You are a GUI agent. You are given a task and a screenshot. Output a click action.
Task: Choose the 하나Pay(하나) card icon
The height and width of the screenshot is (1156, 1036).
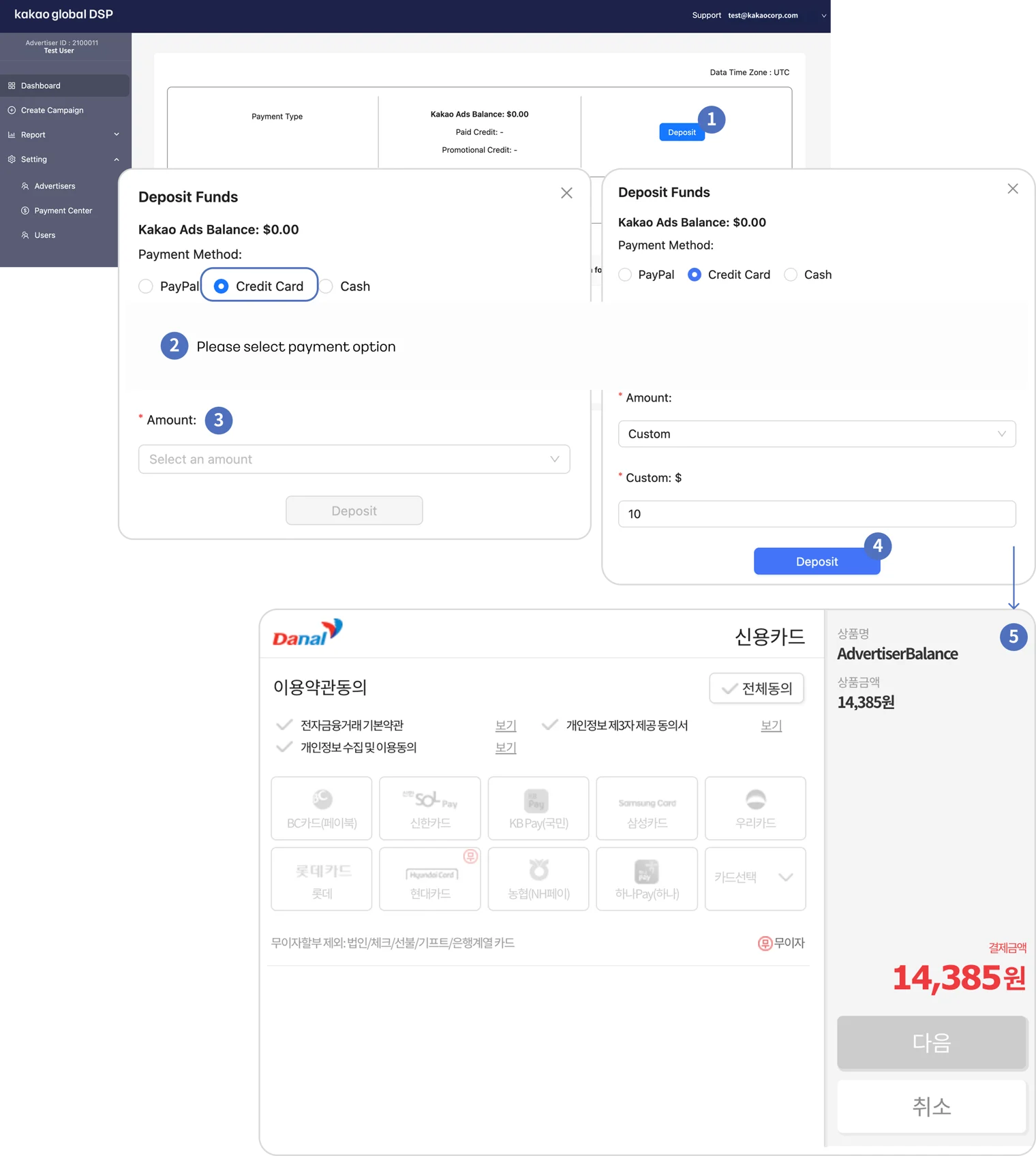[647, 879]
